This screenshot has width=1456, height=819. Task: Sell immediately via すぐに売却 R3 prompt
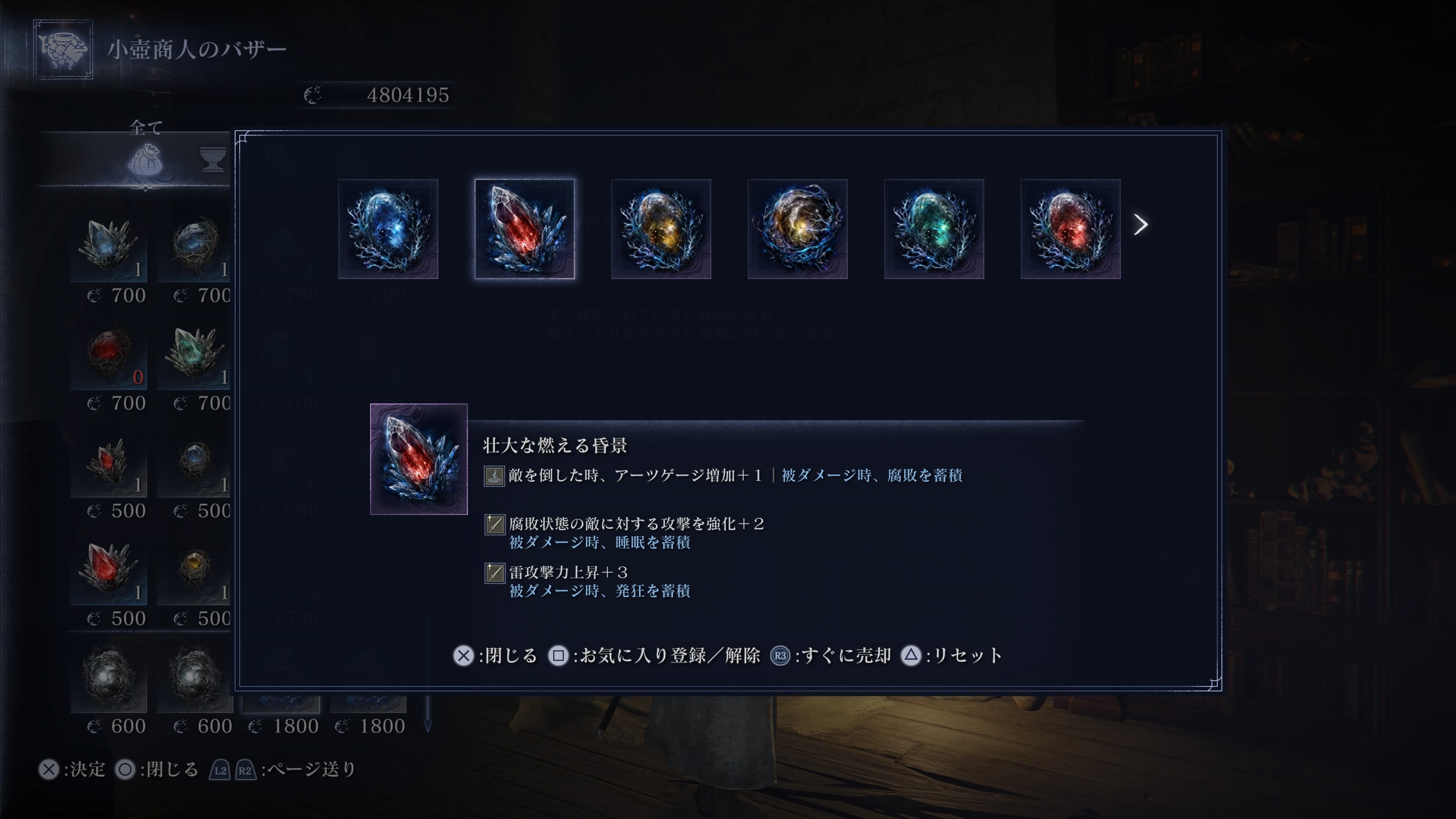[831, 656]
